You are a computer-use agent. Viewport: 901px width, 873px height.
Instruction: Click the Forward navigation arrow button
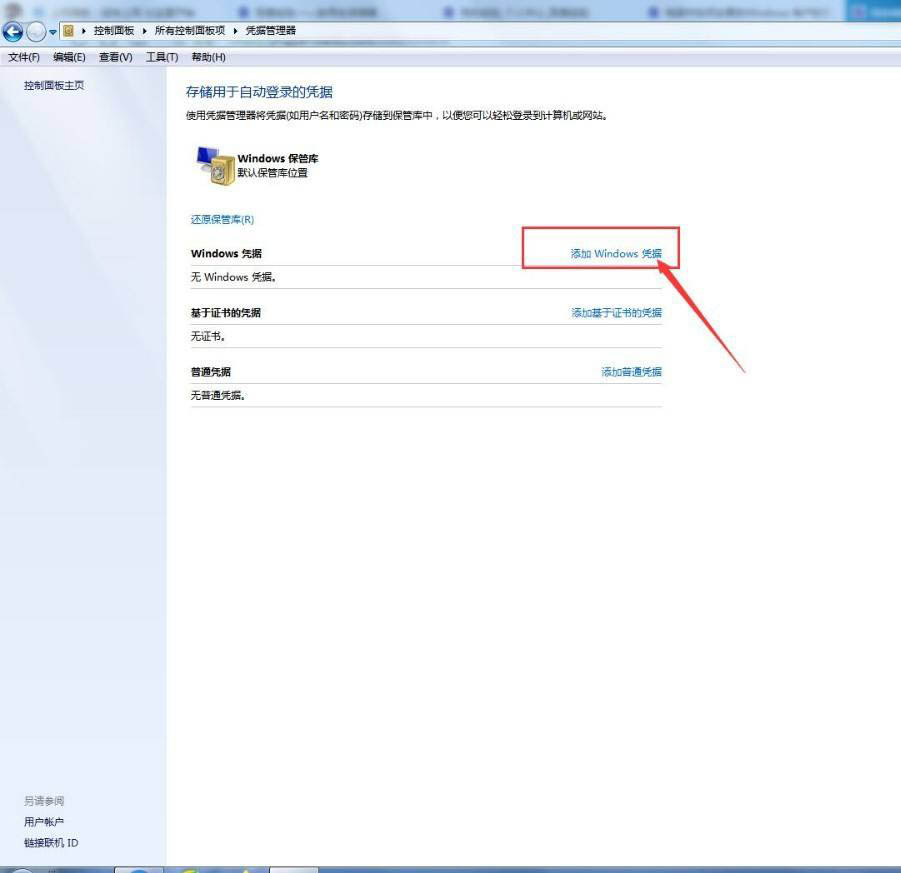pyautogui.click(x=36, y=32)
